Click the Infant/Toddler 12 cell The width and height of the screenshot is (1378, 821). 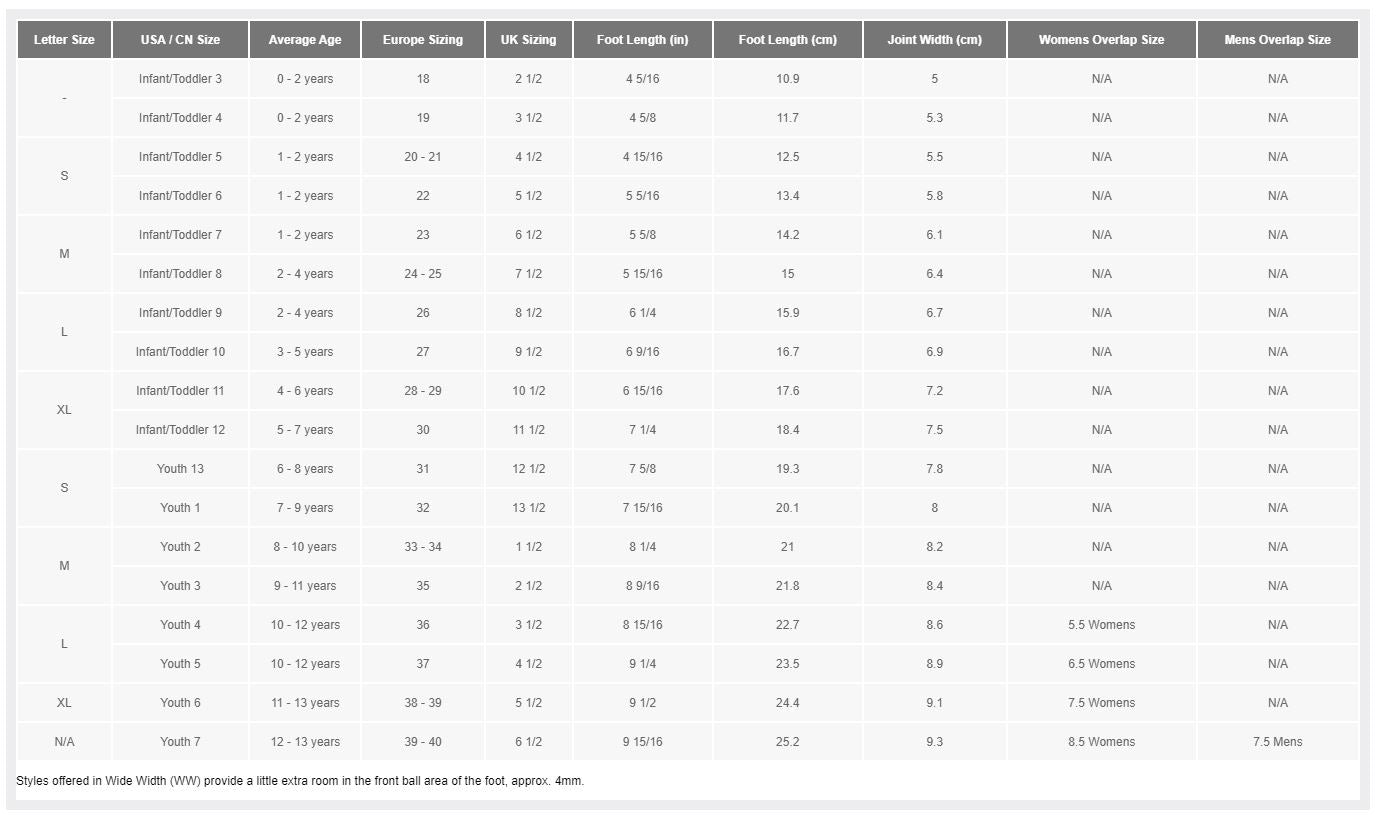coord(180,430)
